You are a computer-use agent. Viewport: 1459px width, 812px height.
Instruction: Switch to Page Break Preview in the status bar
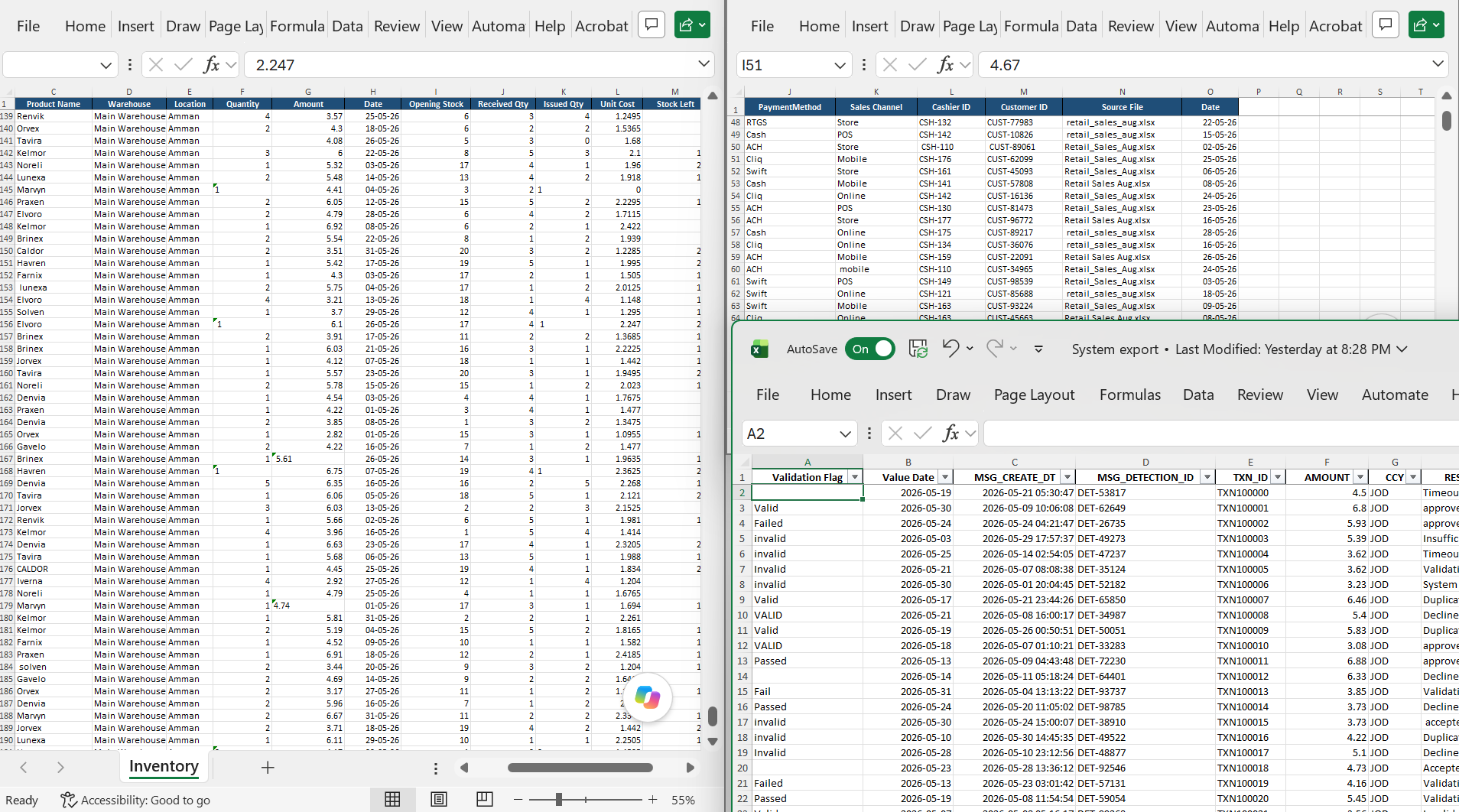click(485, 800)
